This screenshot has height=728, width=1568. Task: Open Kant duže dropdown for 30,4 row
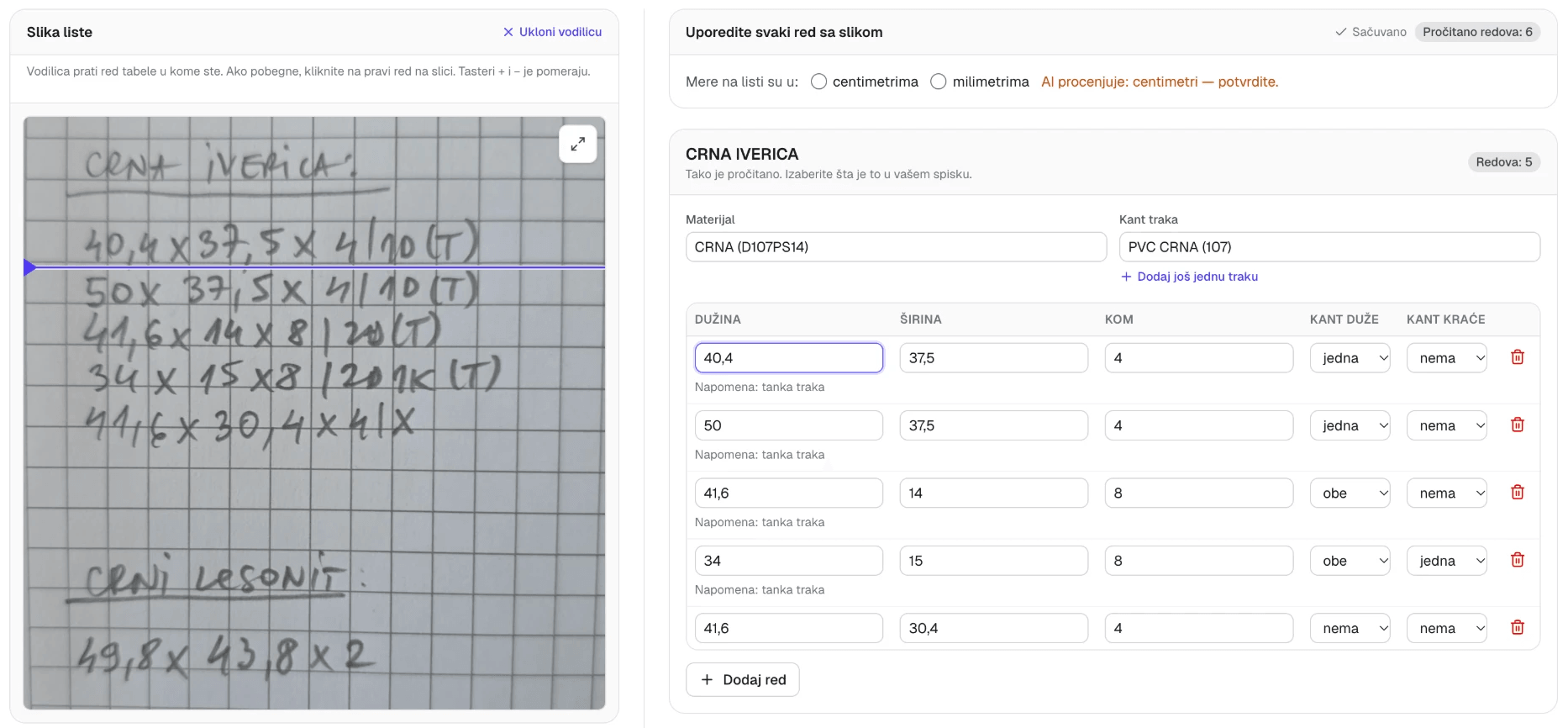(1350, 628)
